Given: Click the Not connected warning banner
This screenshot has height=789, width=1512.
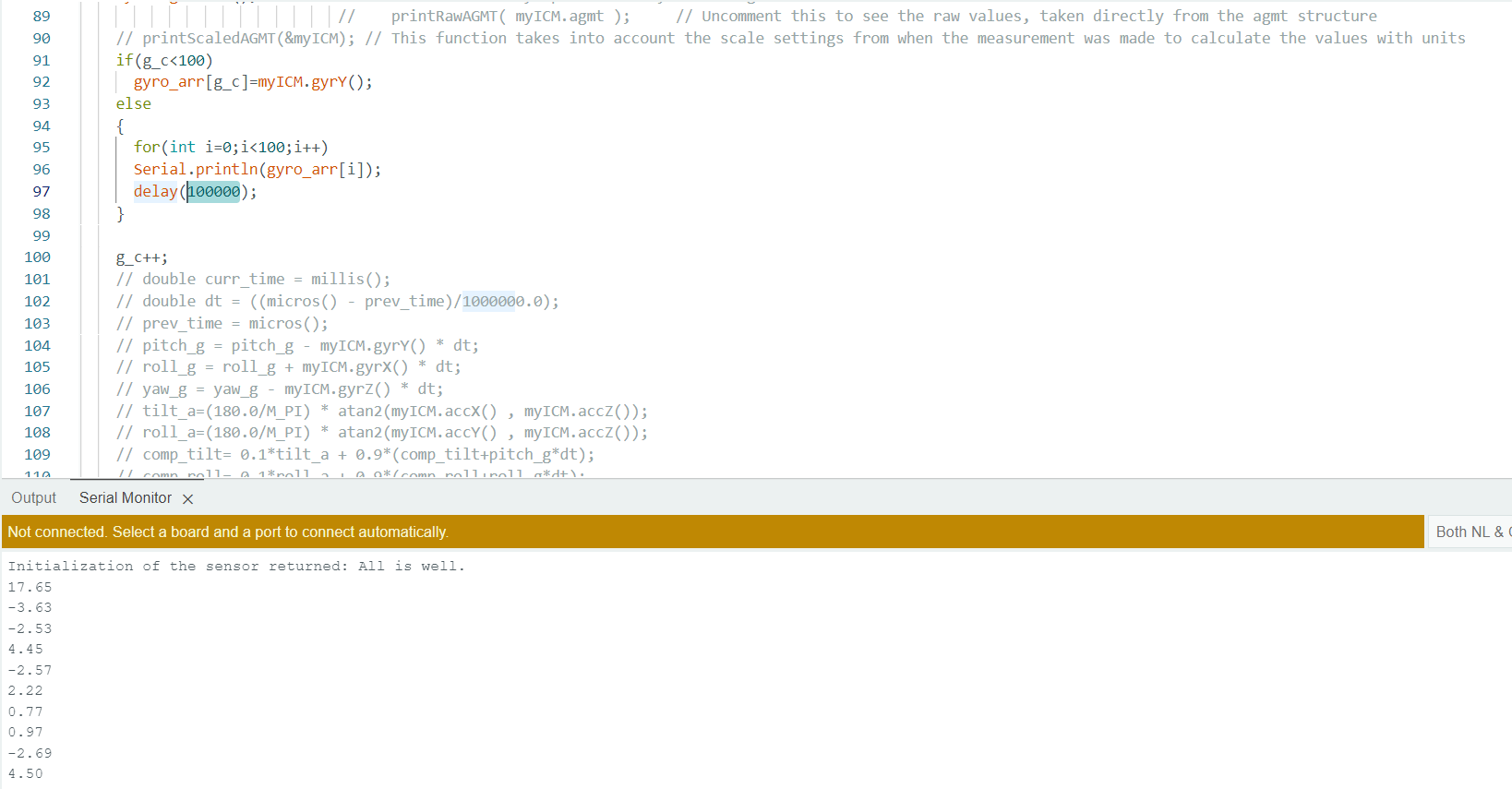Looking at the screenshot, I should pyautogui.click(x=713, y=532).
